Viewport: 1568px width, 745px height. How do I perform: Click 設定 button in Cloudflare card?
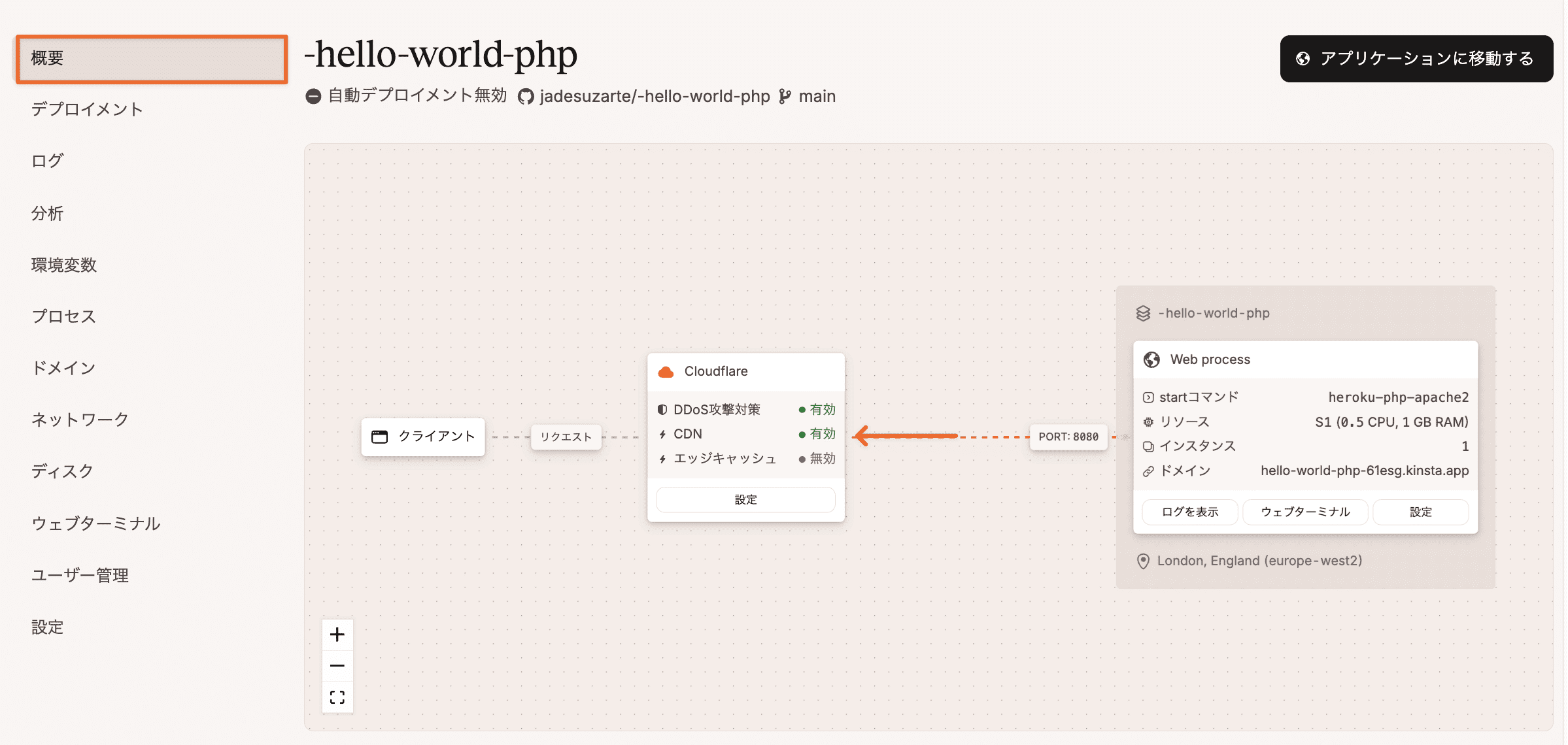tap(745, 500)
